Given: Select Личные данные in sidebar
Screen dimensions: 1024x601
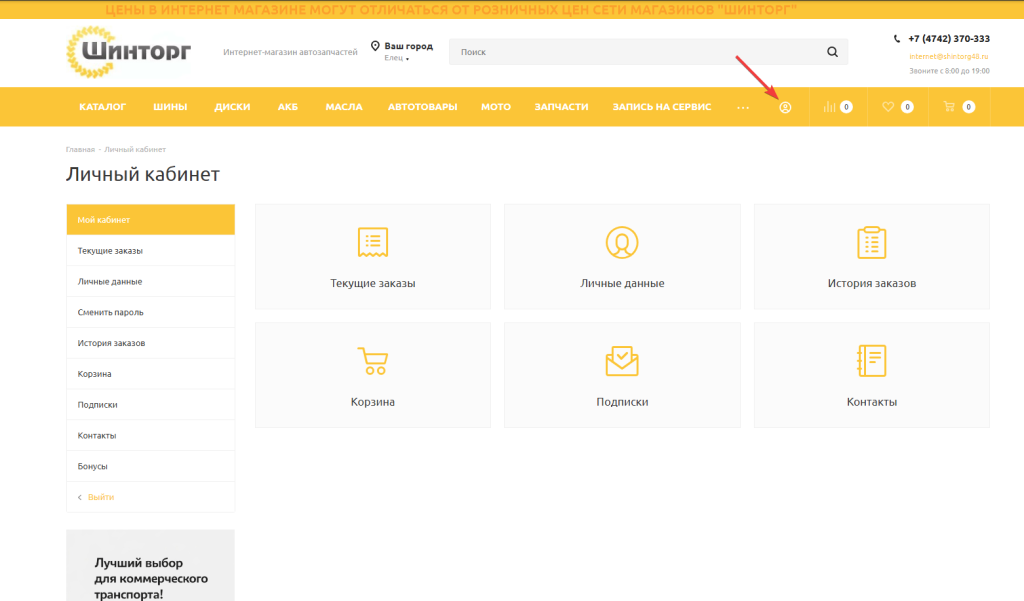Looking at the screenshot, I should coord(151,282).
